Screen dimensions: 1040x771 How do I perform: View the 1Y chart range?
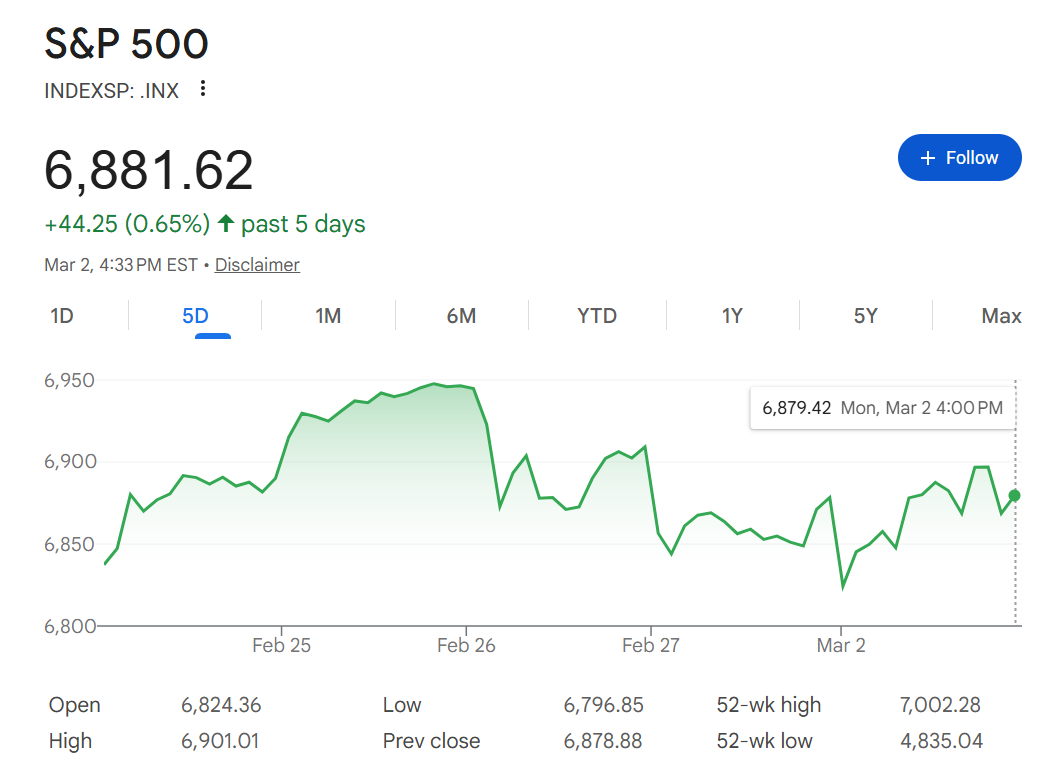click(x=732, y=316)
